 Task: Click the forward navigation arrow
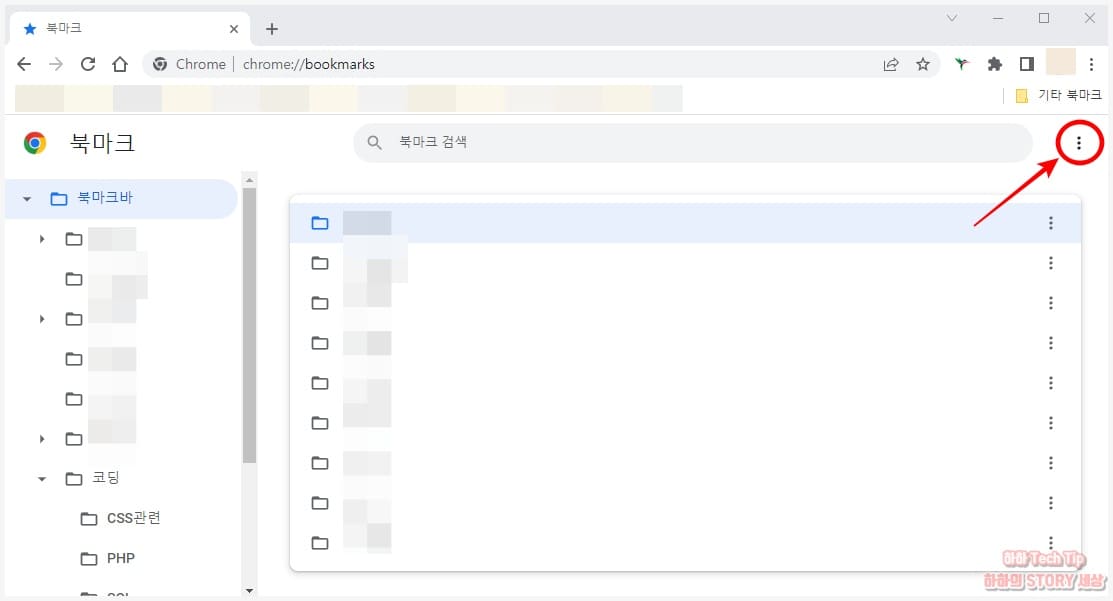point(54,64)
